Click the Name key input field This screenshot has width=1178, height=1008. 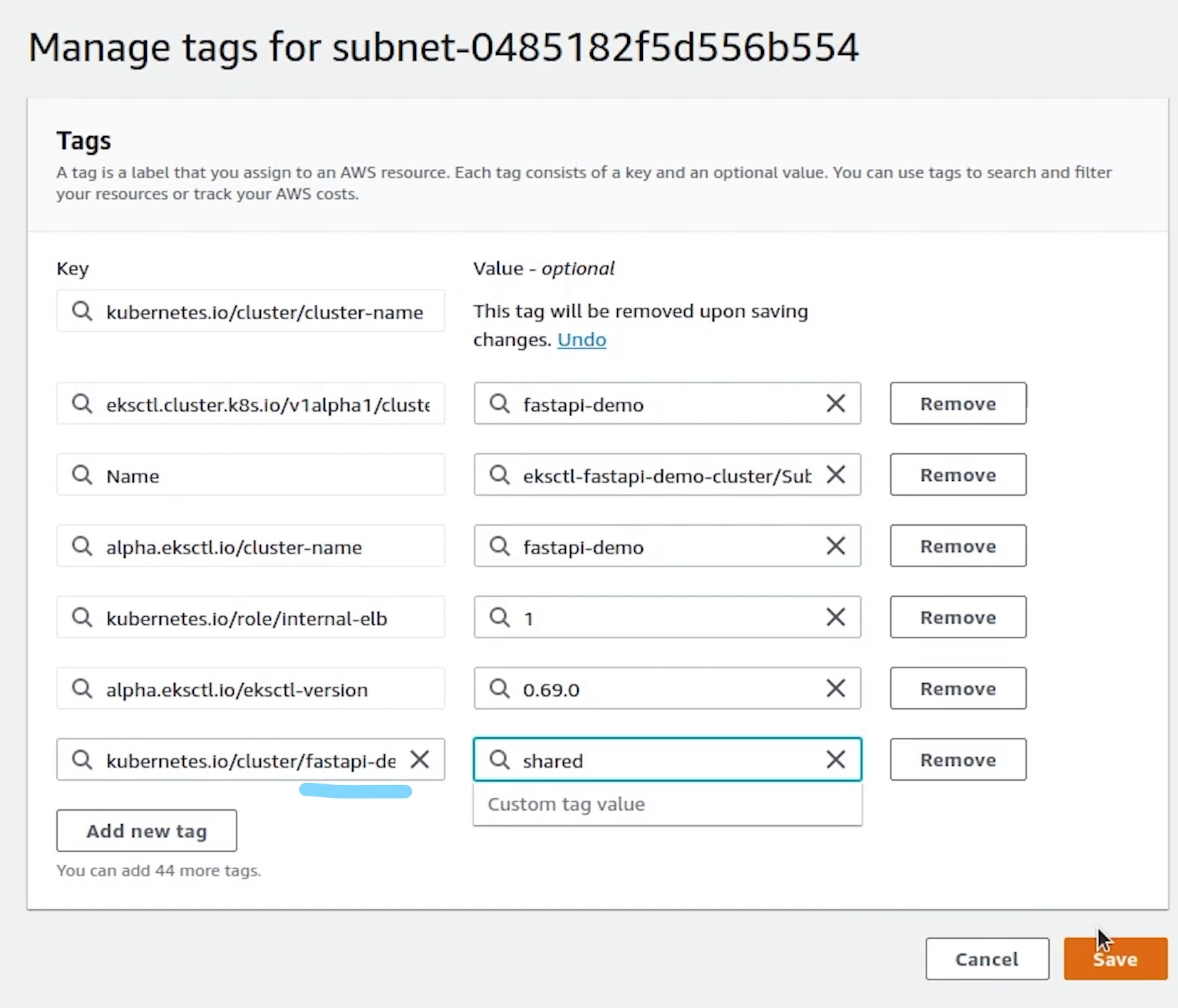pos(264,475)
